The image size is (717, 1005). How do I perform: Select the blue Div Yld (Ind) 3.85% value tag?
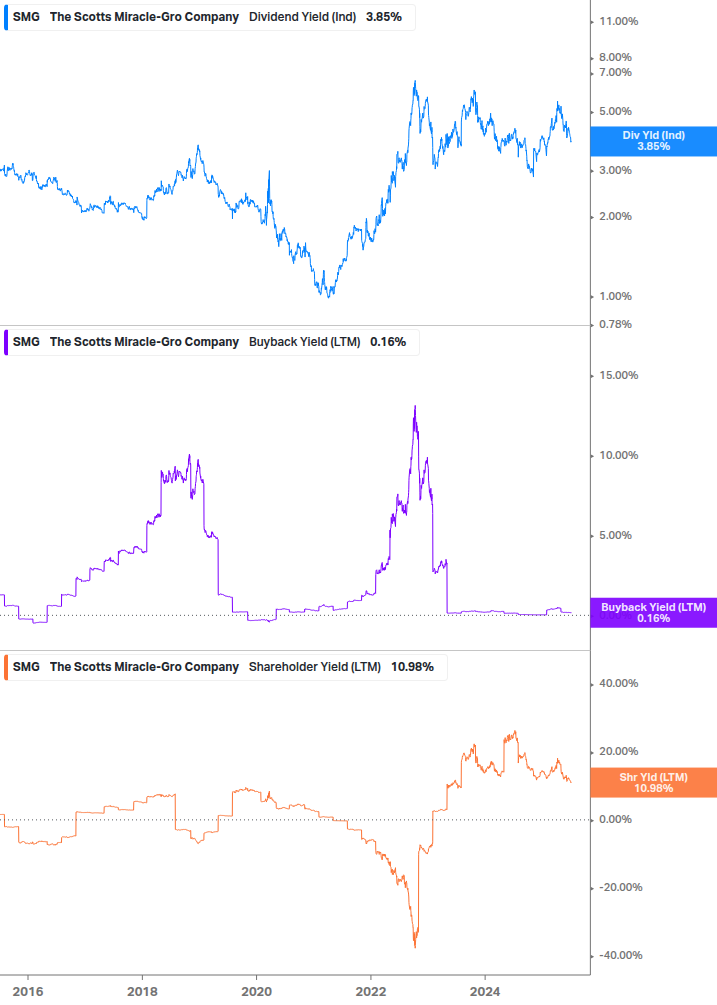coord(654,141)
